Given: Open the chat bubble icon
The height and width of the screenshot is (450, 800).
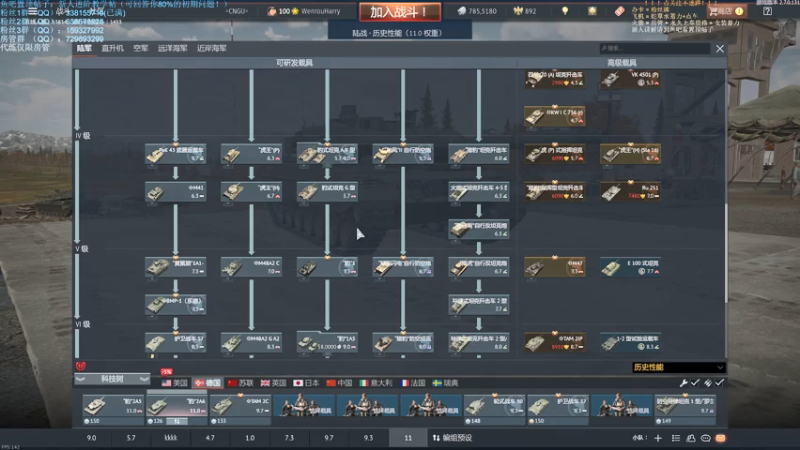Looking at the screenshot, I should (x=706, y=438).
